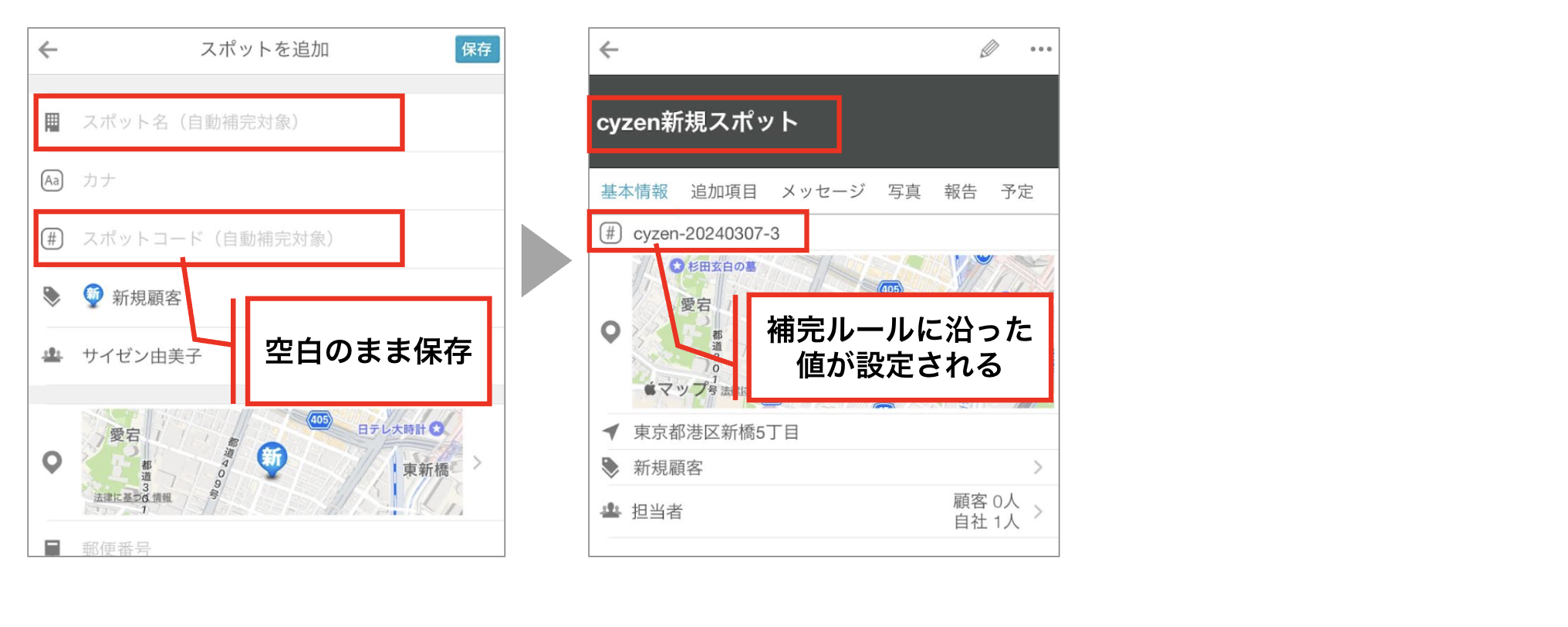The image size is (1568, 627).
Task: Go back from the spot detail screen
Action: tap(609, 50)
